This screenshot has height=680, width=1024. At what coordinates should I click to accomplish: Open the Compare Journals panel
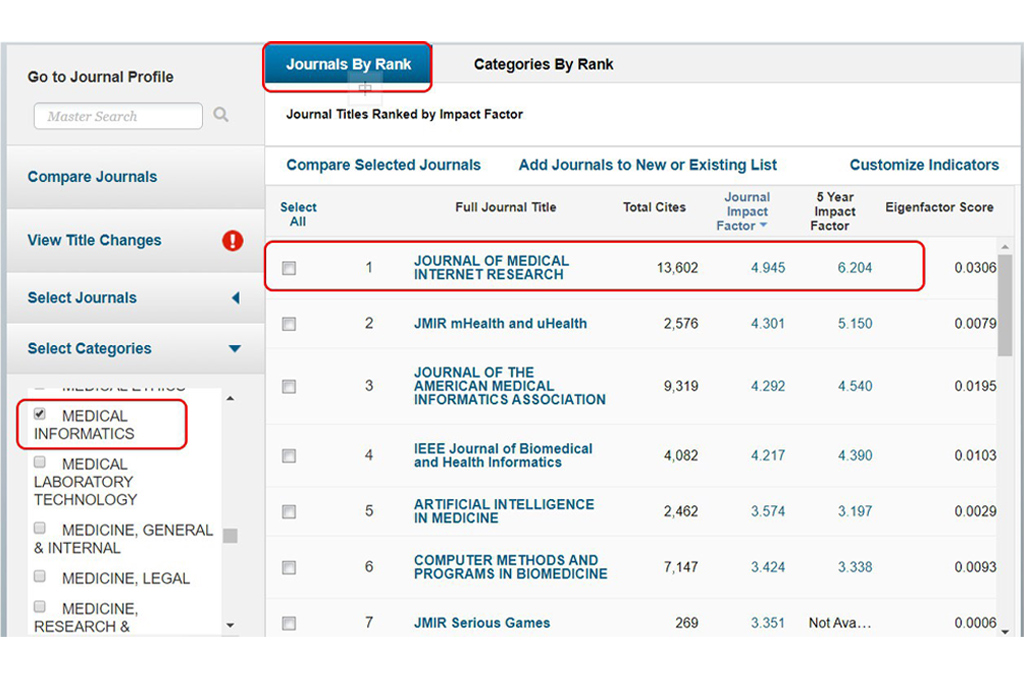(x=92, y=177)
